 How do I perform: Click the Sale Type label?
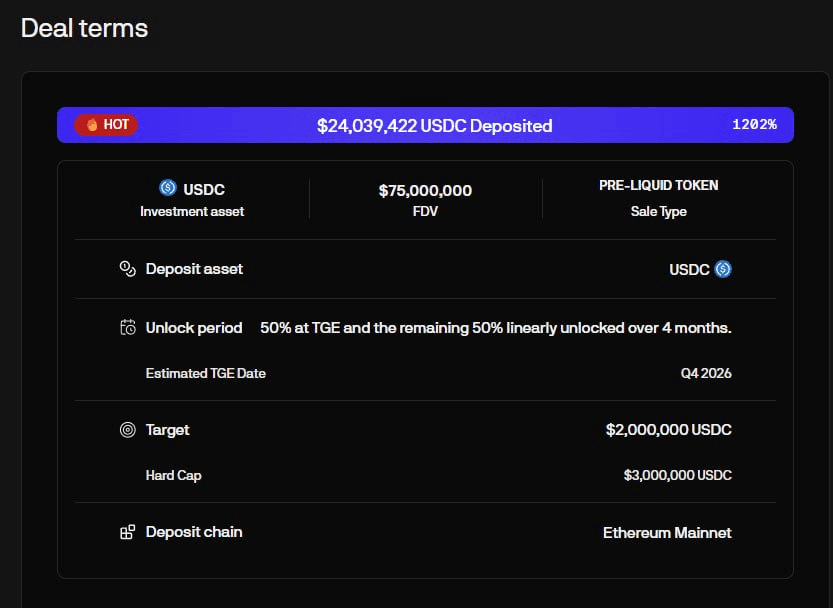[x=659, y=212]
